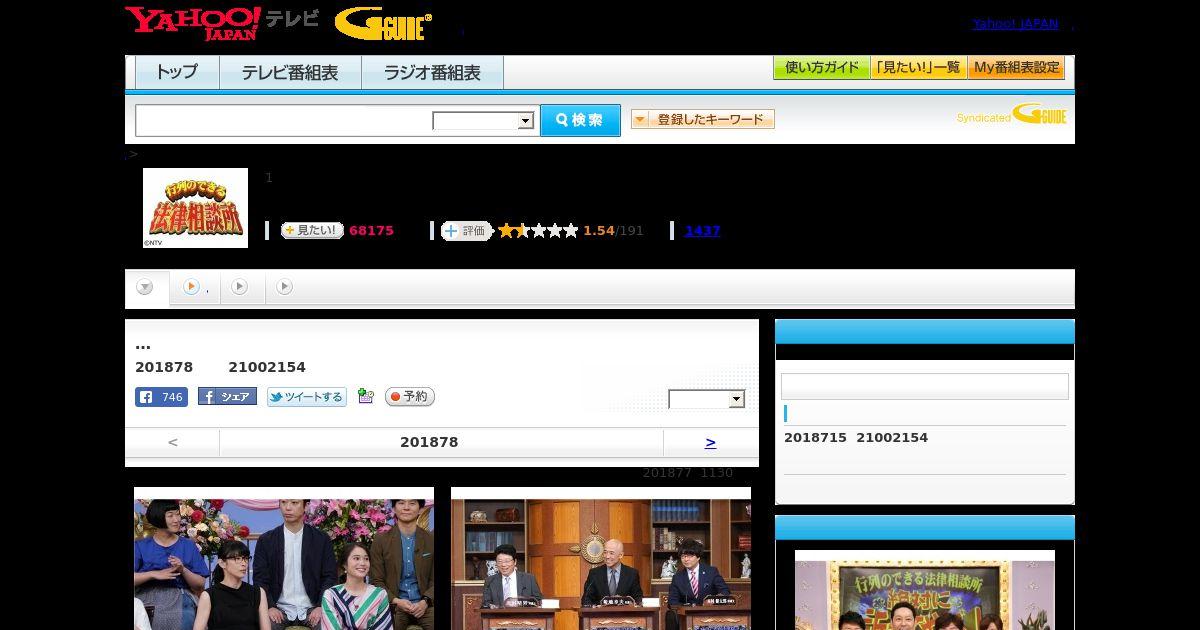Image resolution: width=1200 pixels, height=630 pixels.
Task: Open the Syndicated G-GUIDE logo
Action: [x=1012, y=114]
